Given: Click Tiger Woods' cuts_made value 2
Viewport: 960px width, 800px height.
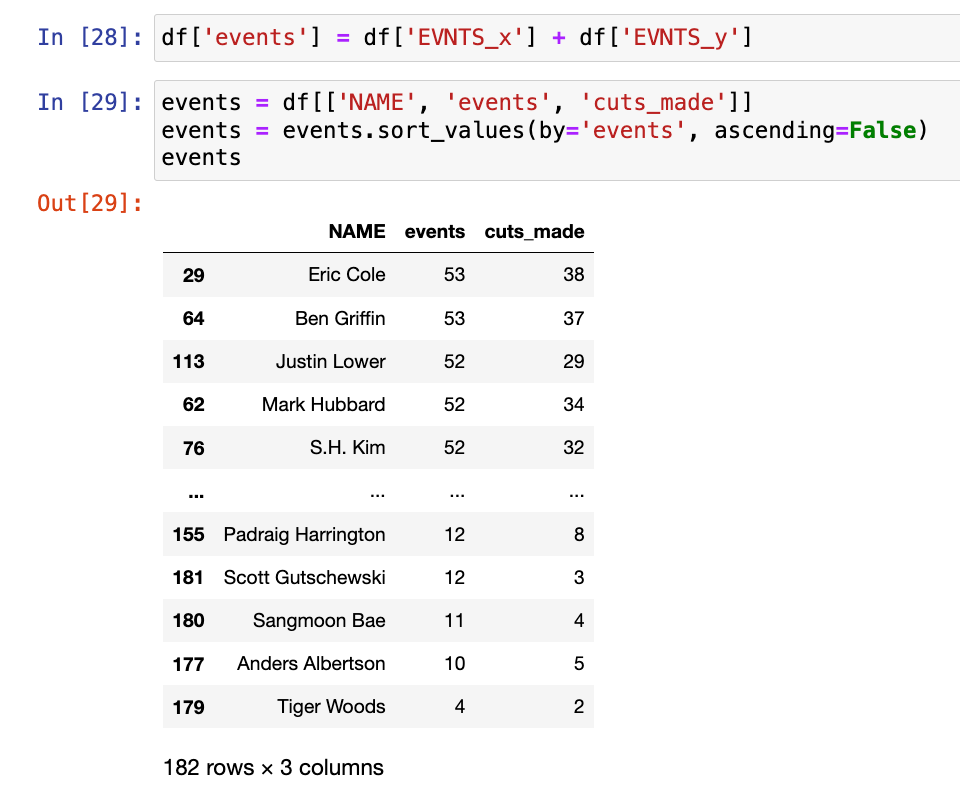Looking at the screenshot, I should click(x=579, y=706).
